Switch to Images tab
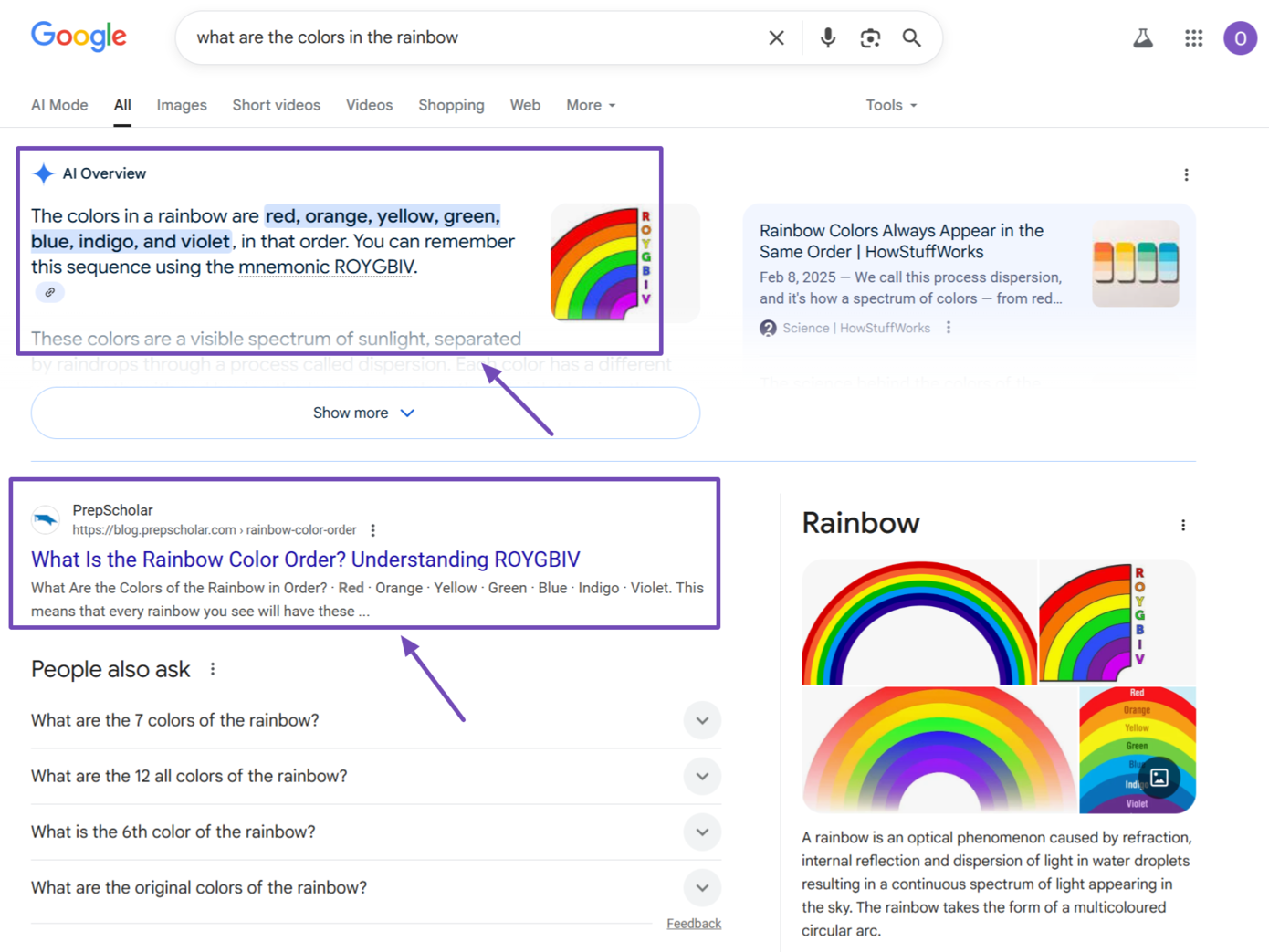Screen dimensions: 1269x952 pyautogui.click(x=182, y=105)
